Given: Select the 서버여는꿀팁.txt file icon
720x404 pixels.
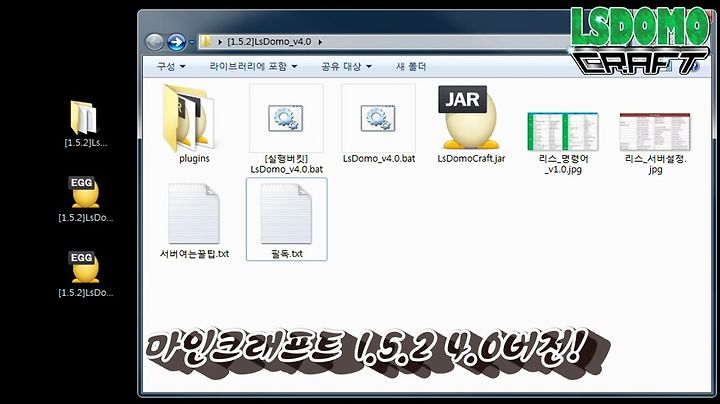Looking at the screenshot, I should click(x=194, y=213).
